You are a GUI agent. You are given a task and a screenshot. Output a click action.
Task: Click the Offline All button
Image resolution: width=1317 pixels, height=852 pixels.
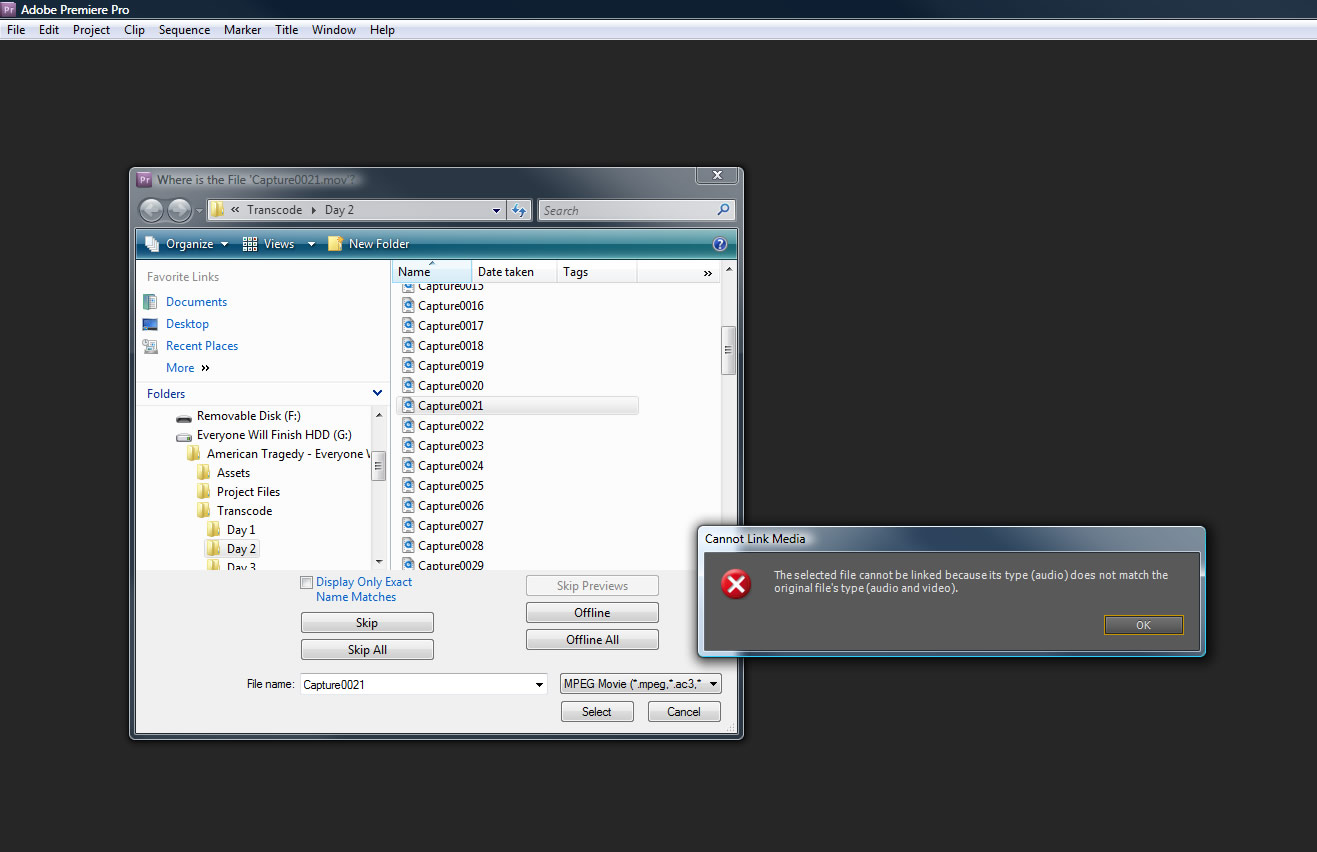click(x=592, y=640)
